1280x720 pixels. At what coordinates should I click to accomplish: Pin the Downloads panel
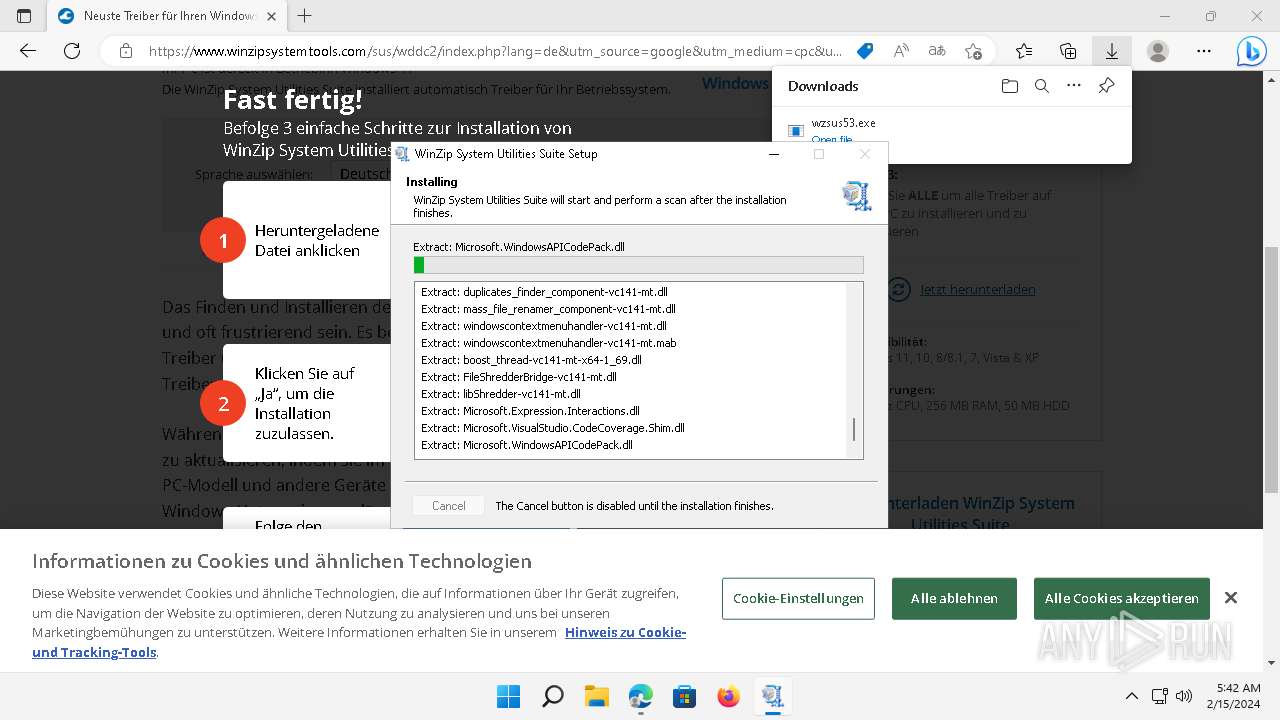1106,86
